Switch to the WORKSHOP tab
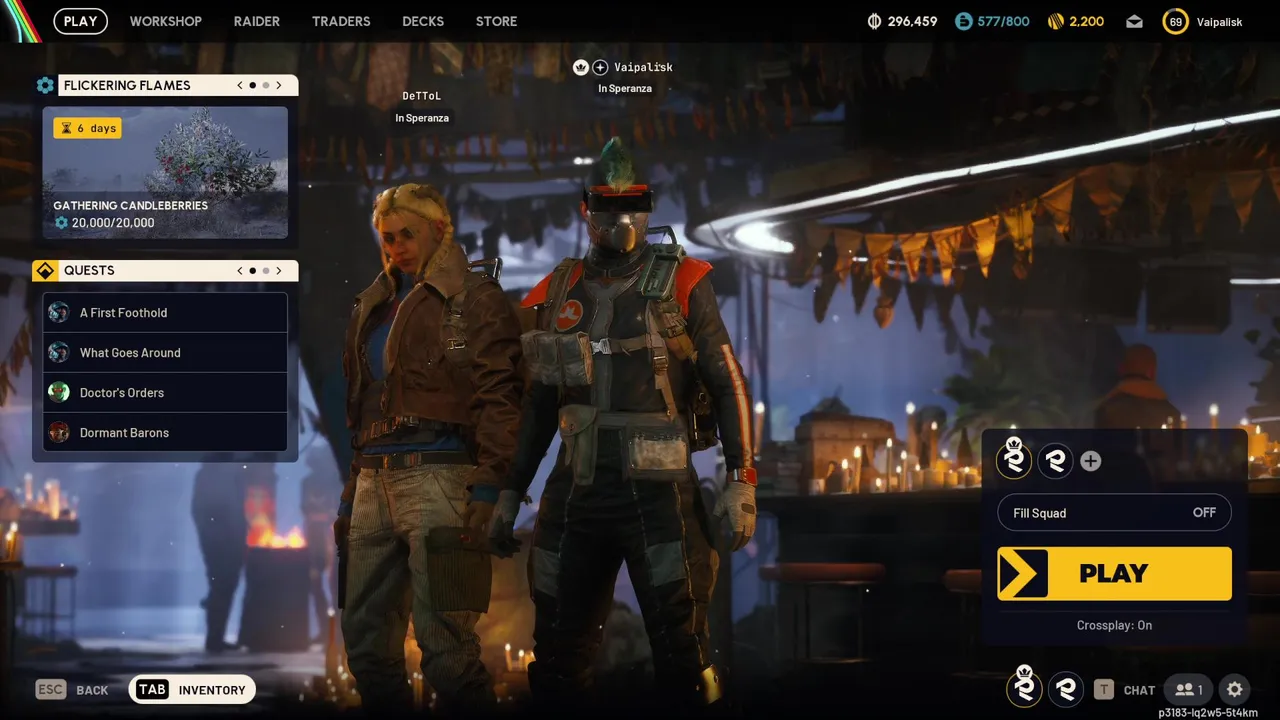 165,21
